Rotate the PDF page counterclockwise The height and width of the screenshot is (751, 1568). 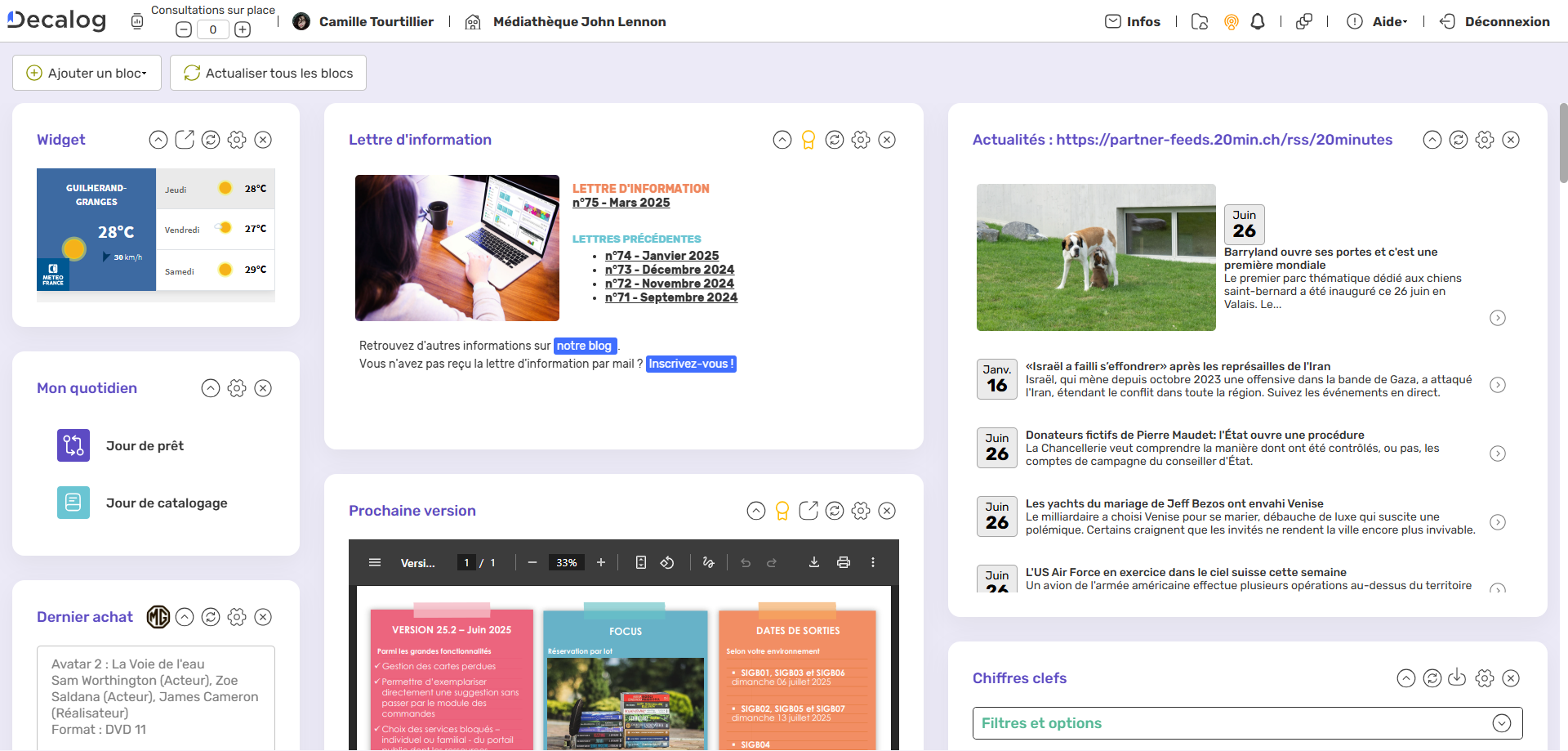tap(667, 562)
